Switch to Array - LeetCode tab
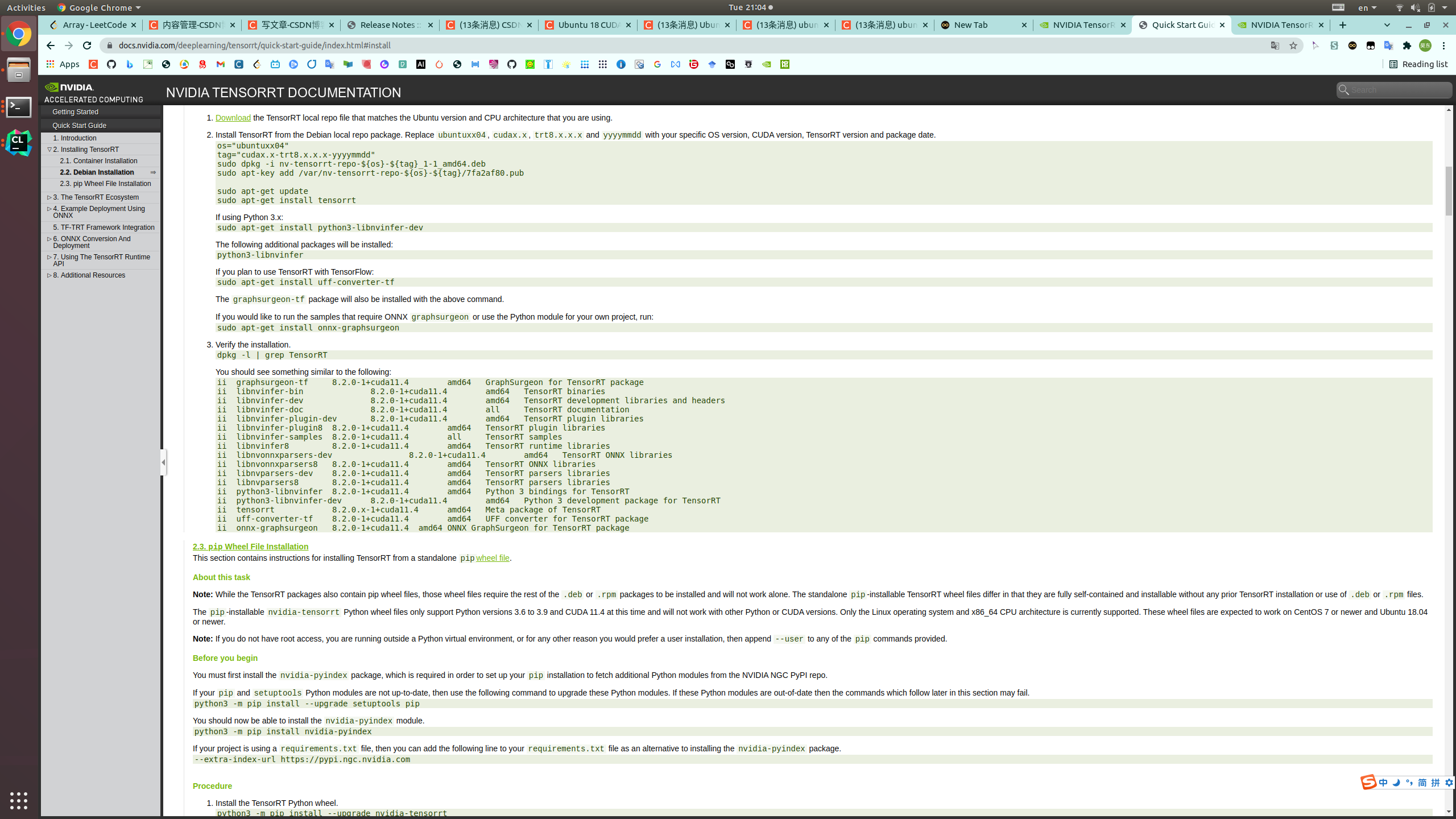The width and height of the screenshot is (1456, 819). 94,25
